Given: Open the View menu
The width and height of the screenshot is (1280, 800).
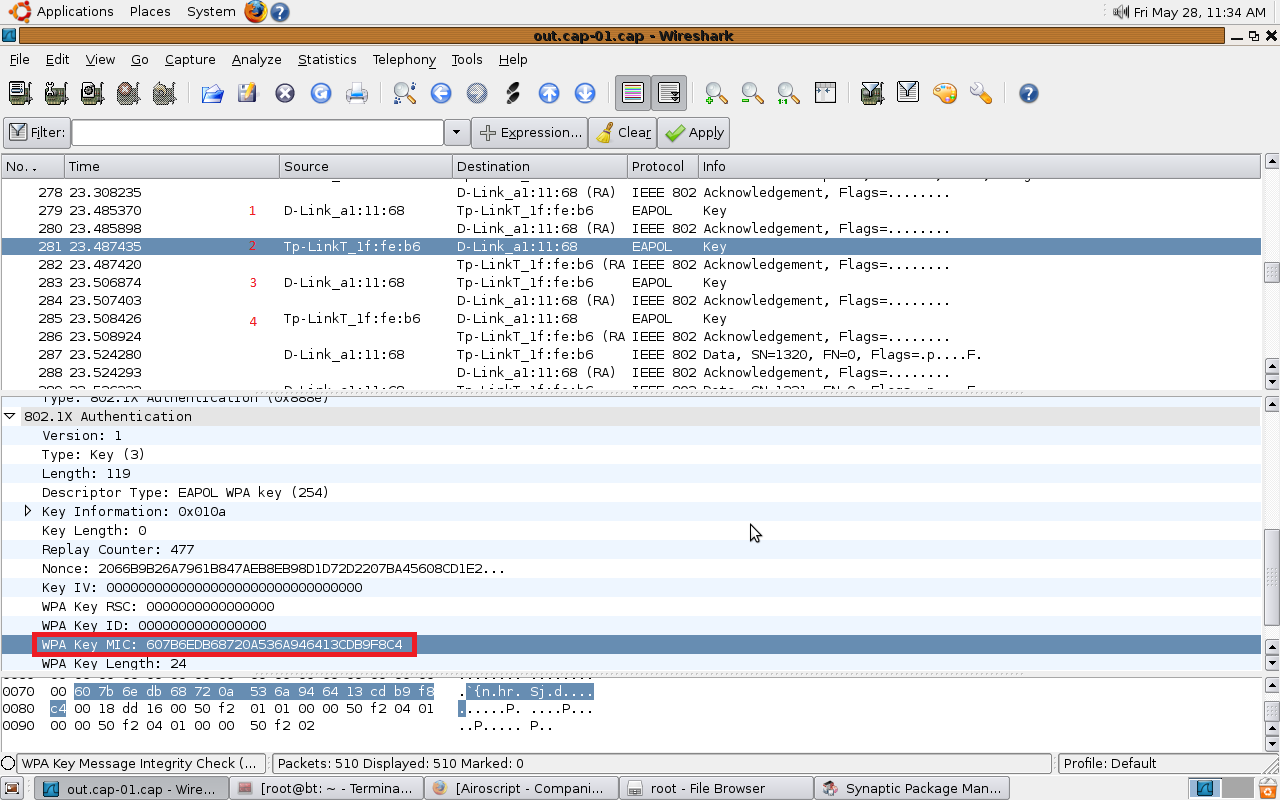Looking at the screenshot, I should click(x=100, y=59).
